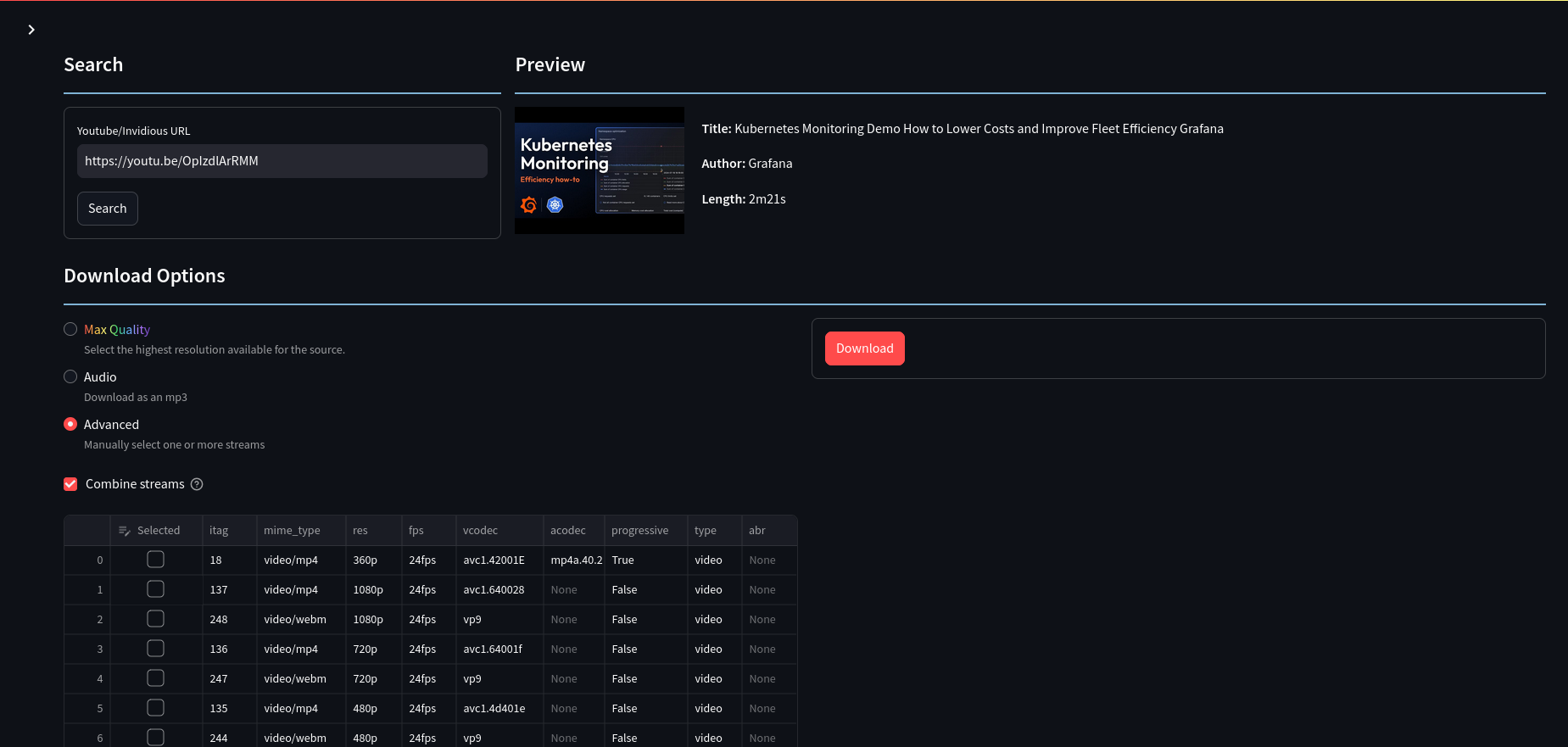The width and height of the screenshot is (1568, 747).
Task: Select the itag 136 720p stream checkbox
Action: tap(155, 649)
